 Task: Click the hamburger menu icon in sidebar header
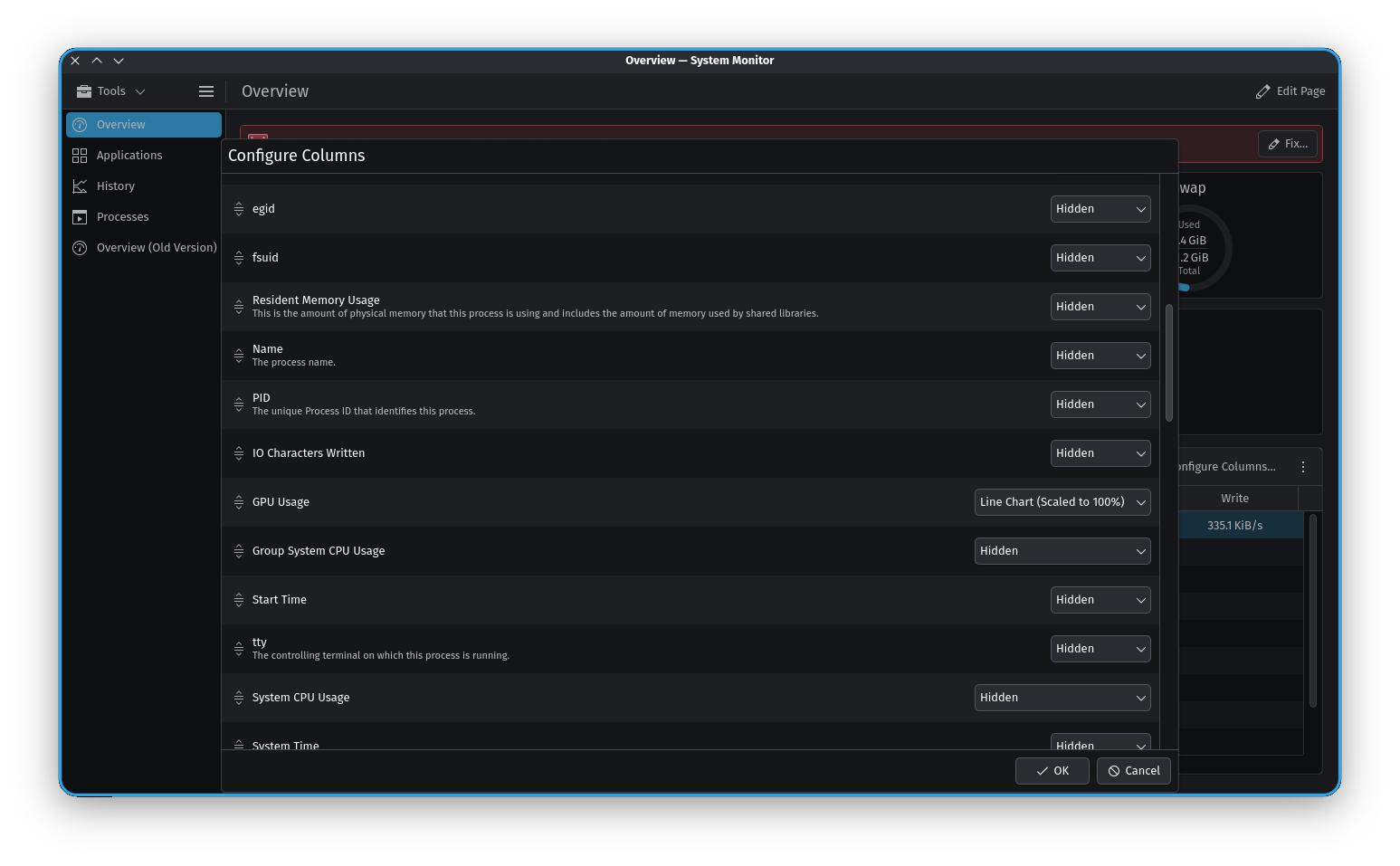(x=206, y=91)
